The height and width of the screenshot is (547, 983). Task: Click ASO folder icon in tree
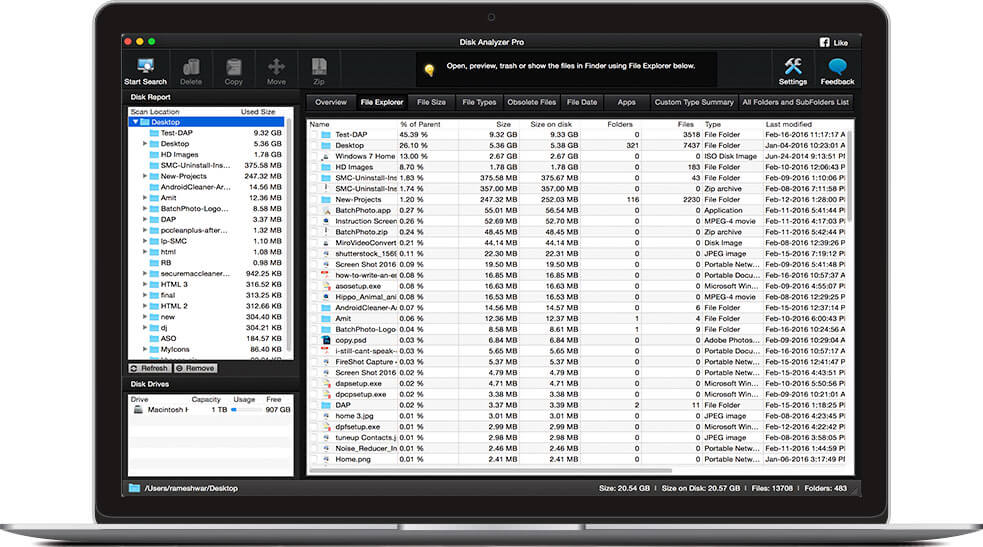point(154,338)
